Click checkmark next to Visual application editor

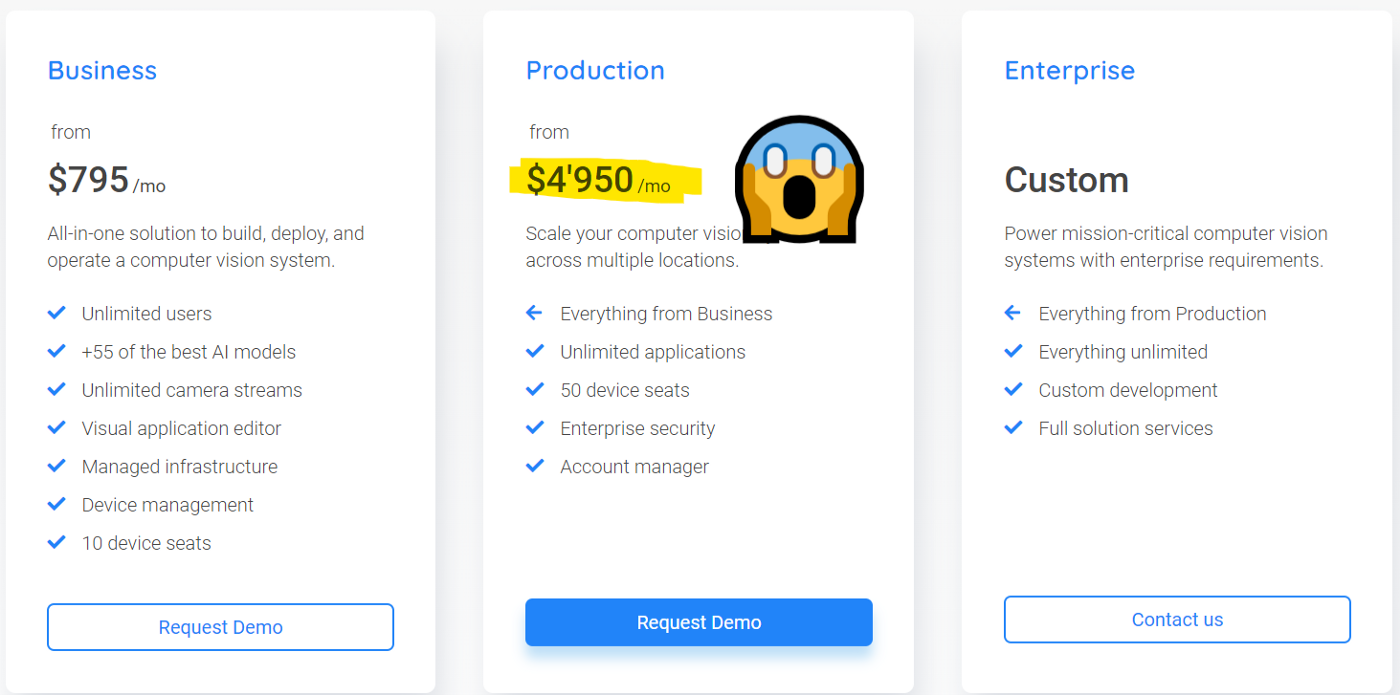[57, 428]
